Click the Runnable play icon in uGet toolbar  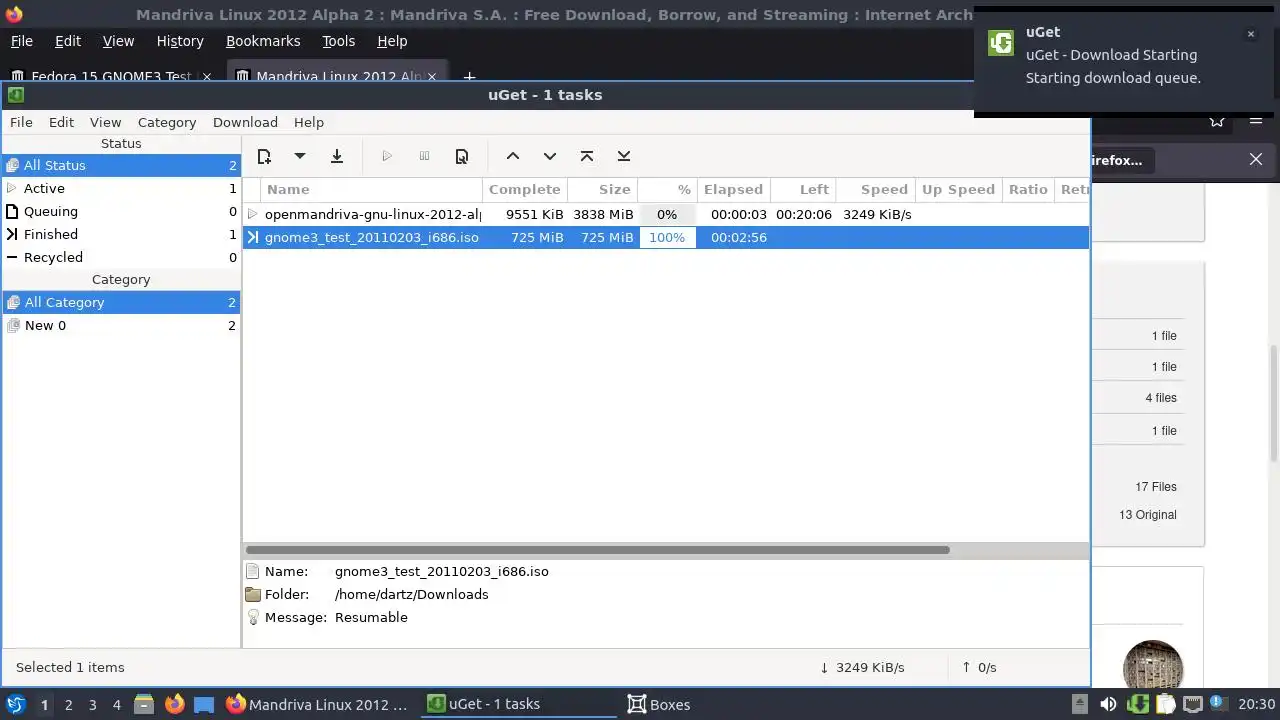point(387,156)
